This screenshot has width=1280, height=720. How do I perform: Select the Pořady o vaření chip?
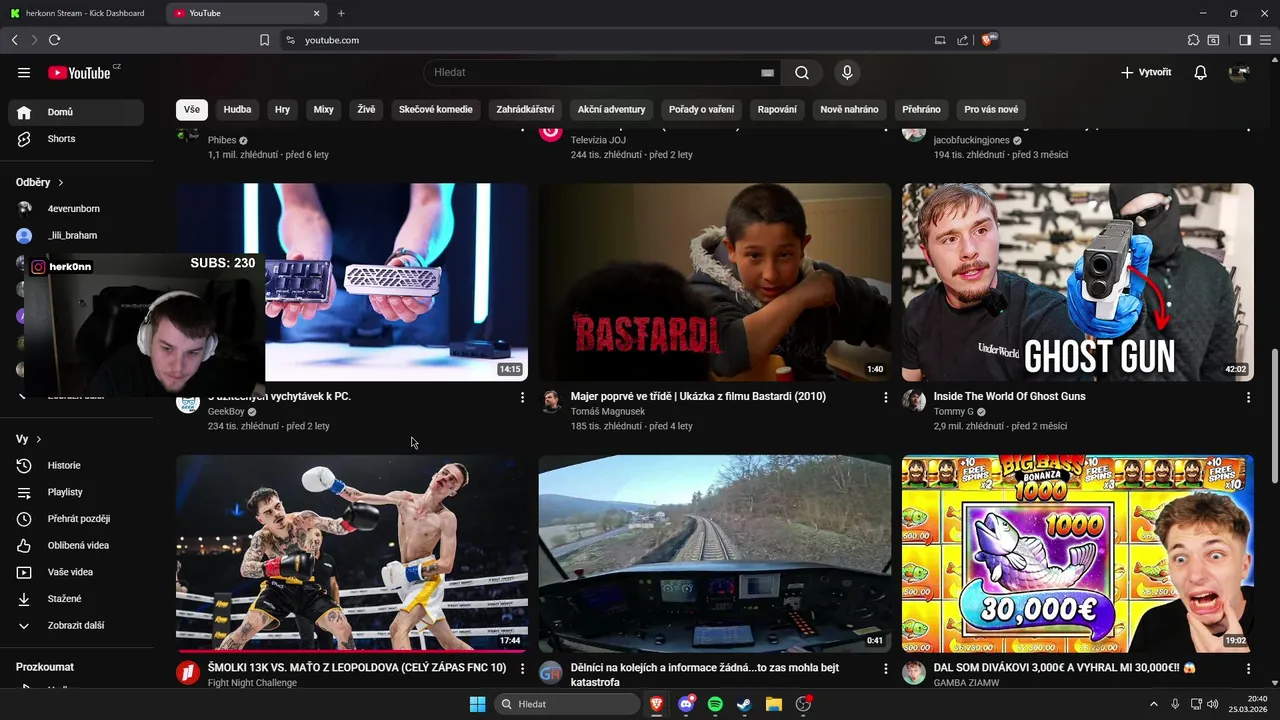[701, 109]
